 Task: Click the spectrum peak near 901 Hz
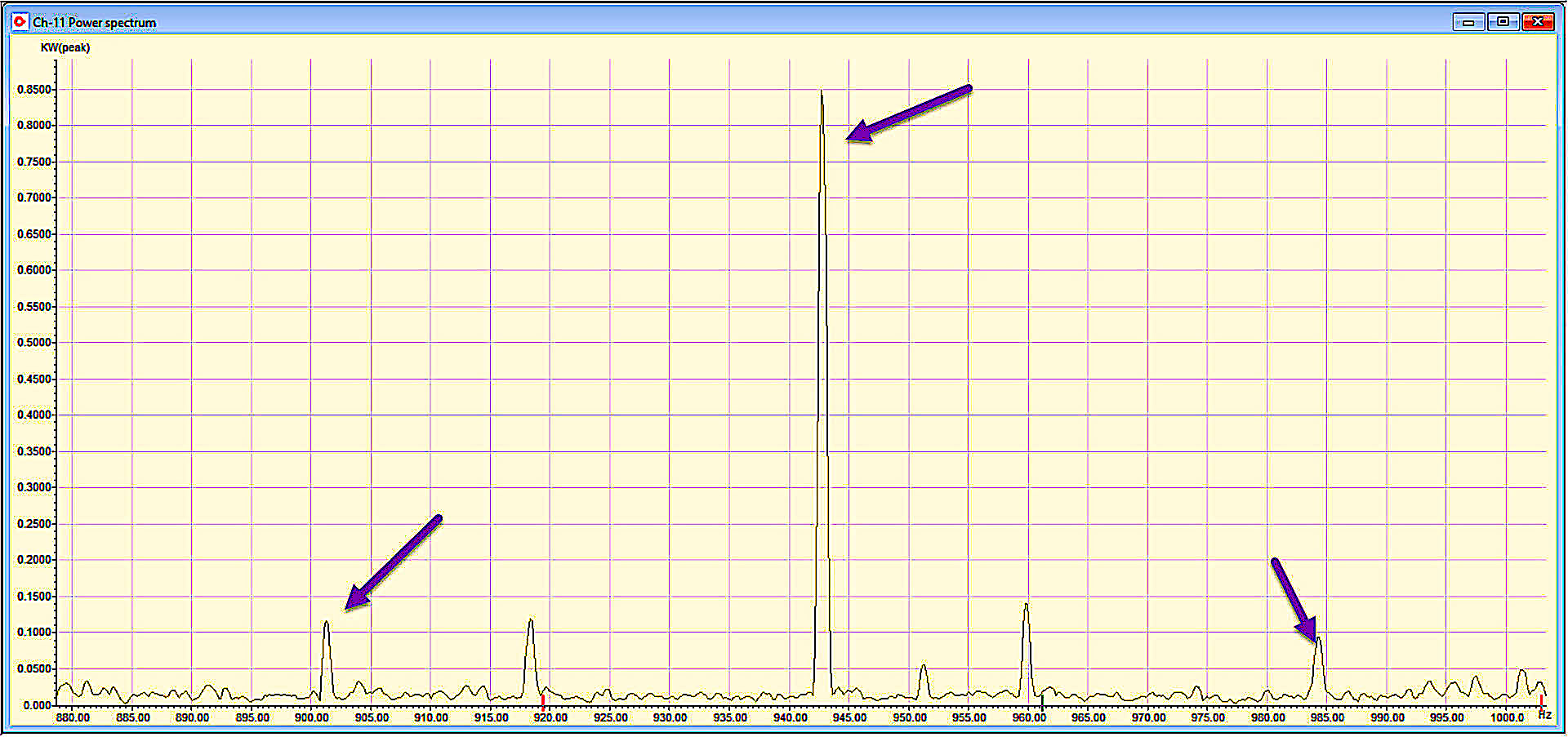327,659
